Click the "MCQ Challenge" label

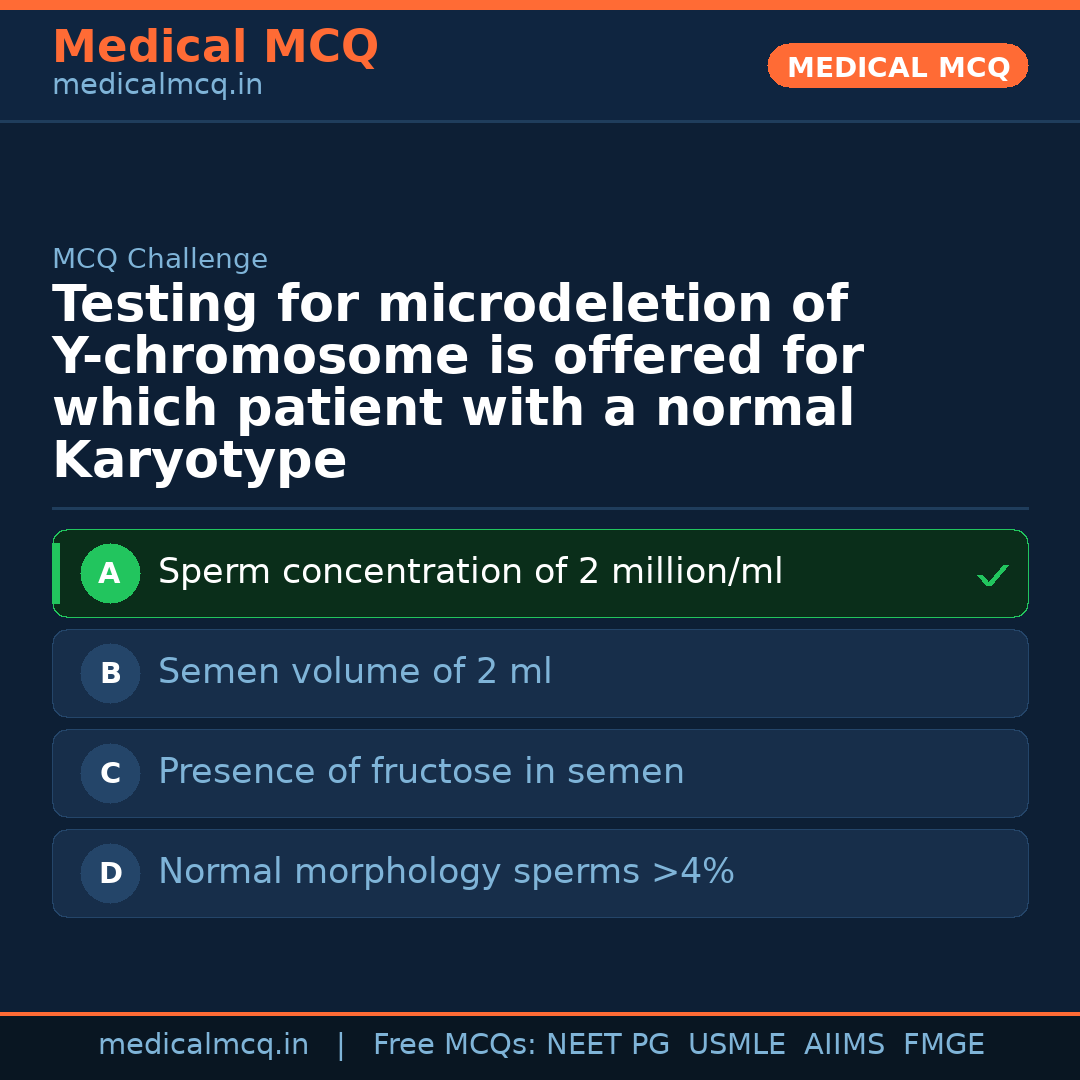click(160, 260)
